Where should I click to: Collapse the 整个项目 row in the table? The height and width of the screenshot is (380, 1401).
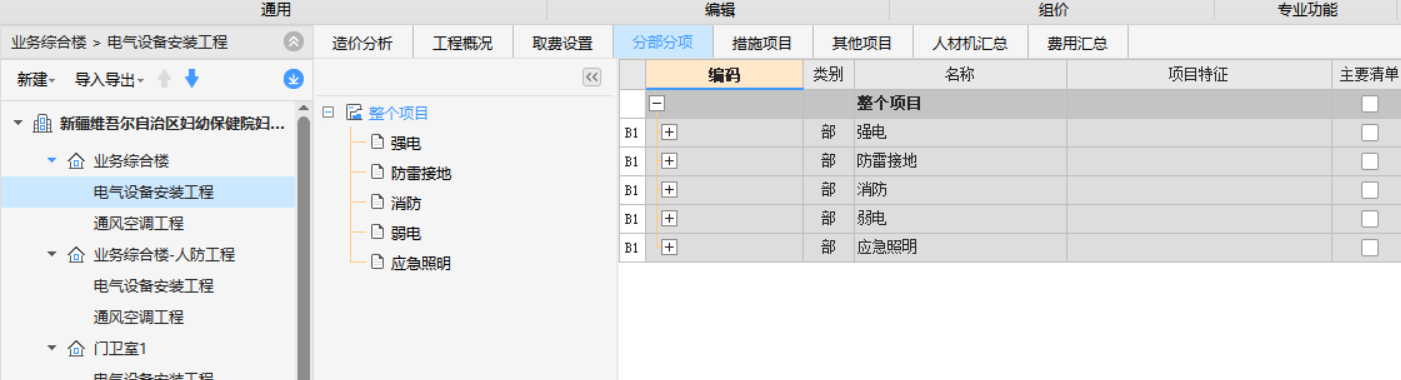pos(658,103)
